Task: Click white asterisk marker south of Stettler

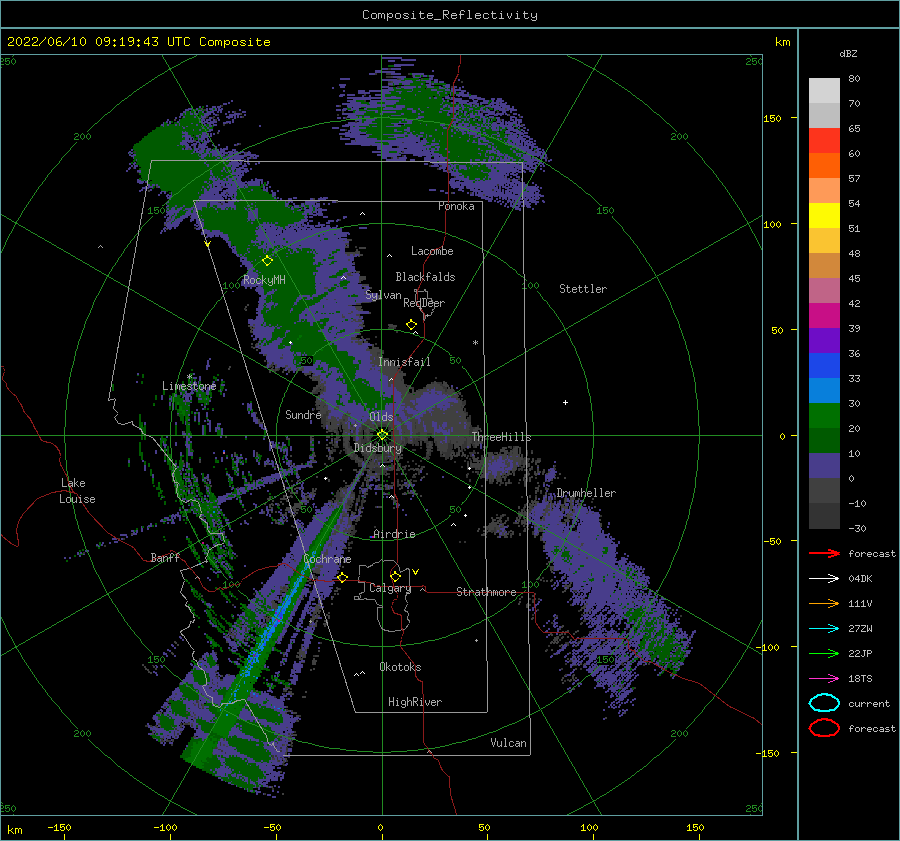Action: coord(475,343)
